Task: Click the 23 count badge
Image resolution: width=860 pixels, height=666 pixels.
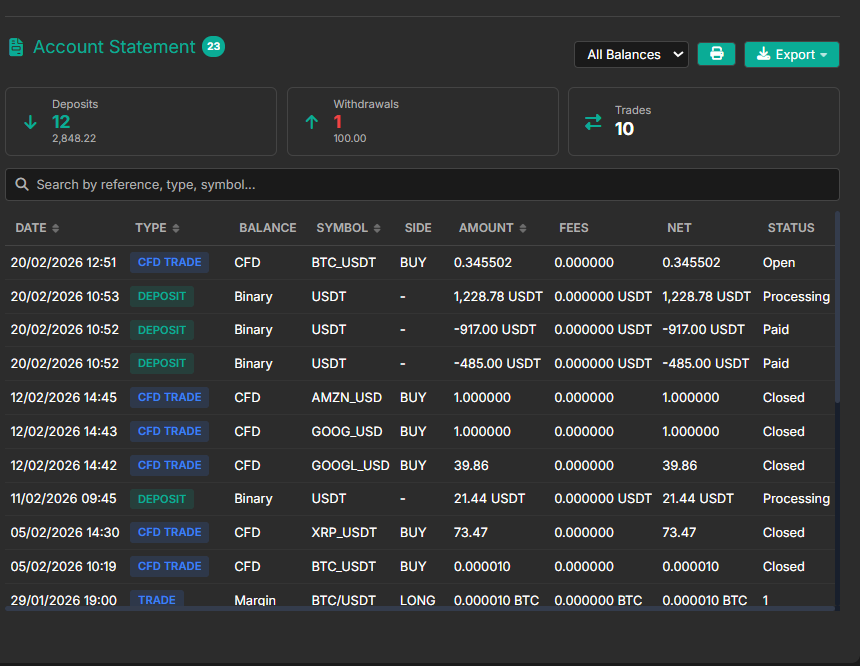Action: [x=213, y=46]
